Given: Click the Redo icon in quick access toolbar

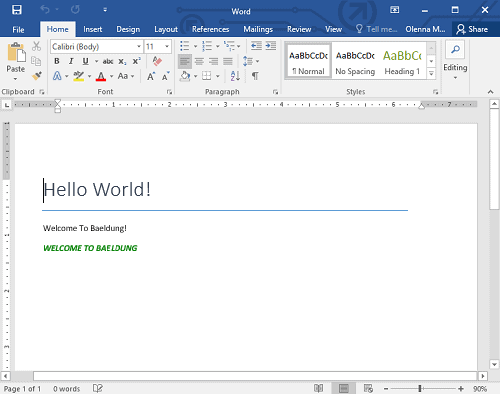Looking at the screenshot, I should (x=75, y=9).
